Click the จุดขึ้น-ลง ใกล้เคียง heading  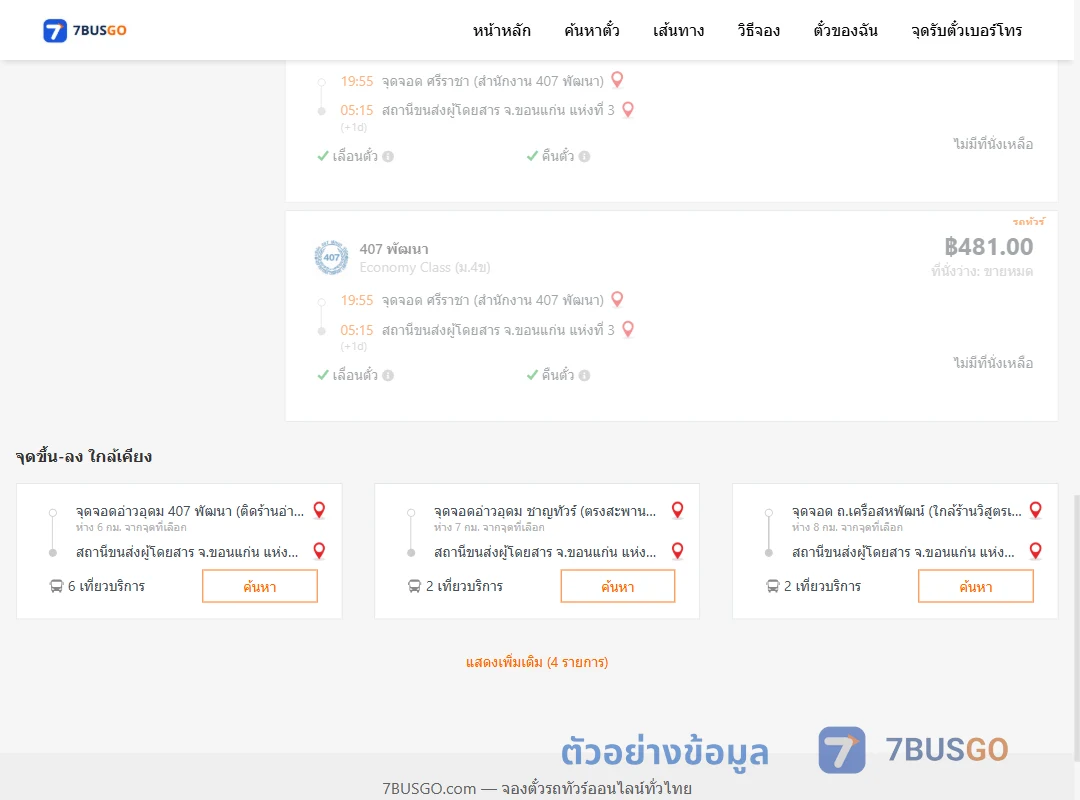[84, 456]
